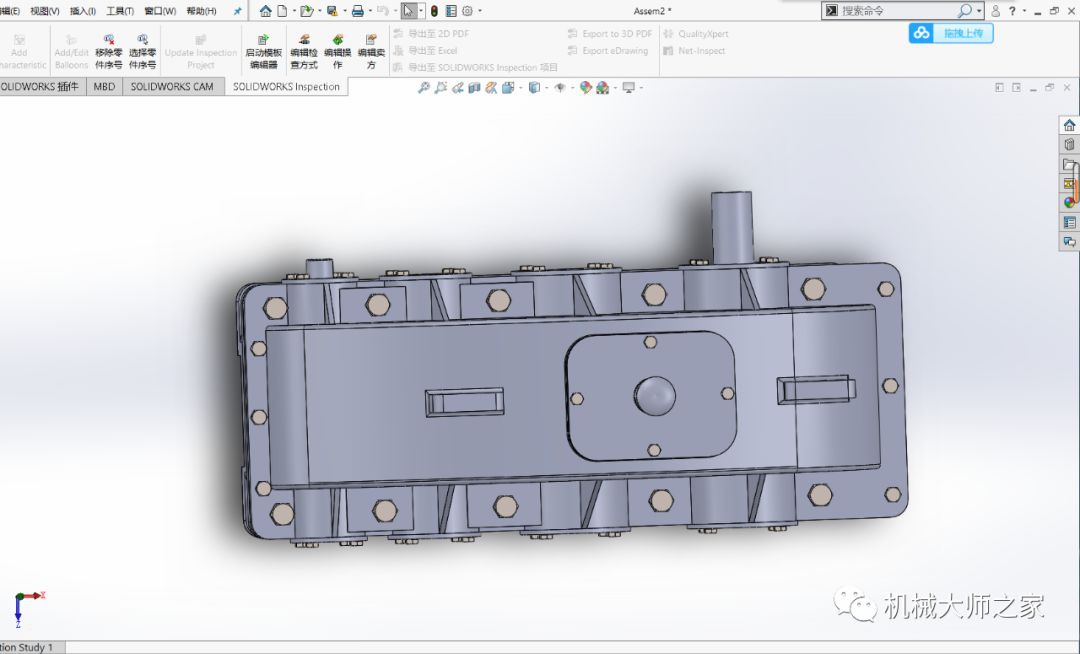Expand the Help question mark dropdown arrow
Viewport: 1080px width, 654px height.
click(x=1025, y=11)
